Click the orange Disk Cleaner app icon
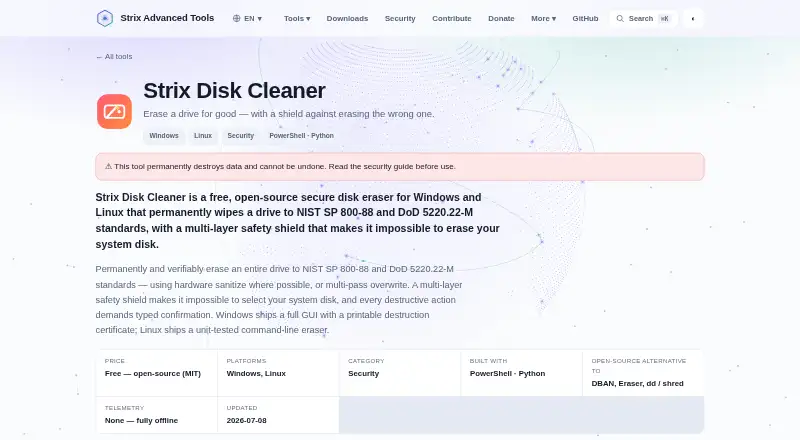Screen dimensions: 800x440 (114, 111)
